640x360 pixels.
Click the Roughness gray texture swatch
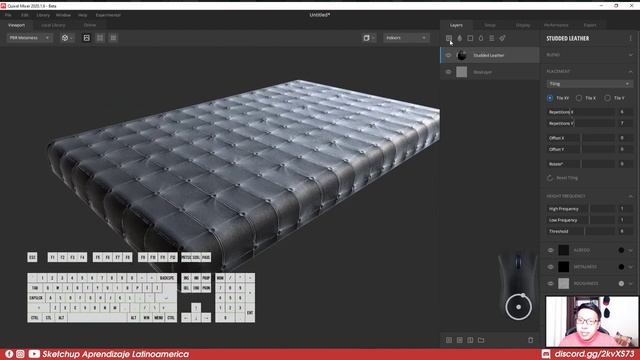(x=564, y=283)
